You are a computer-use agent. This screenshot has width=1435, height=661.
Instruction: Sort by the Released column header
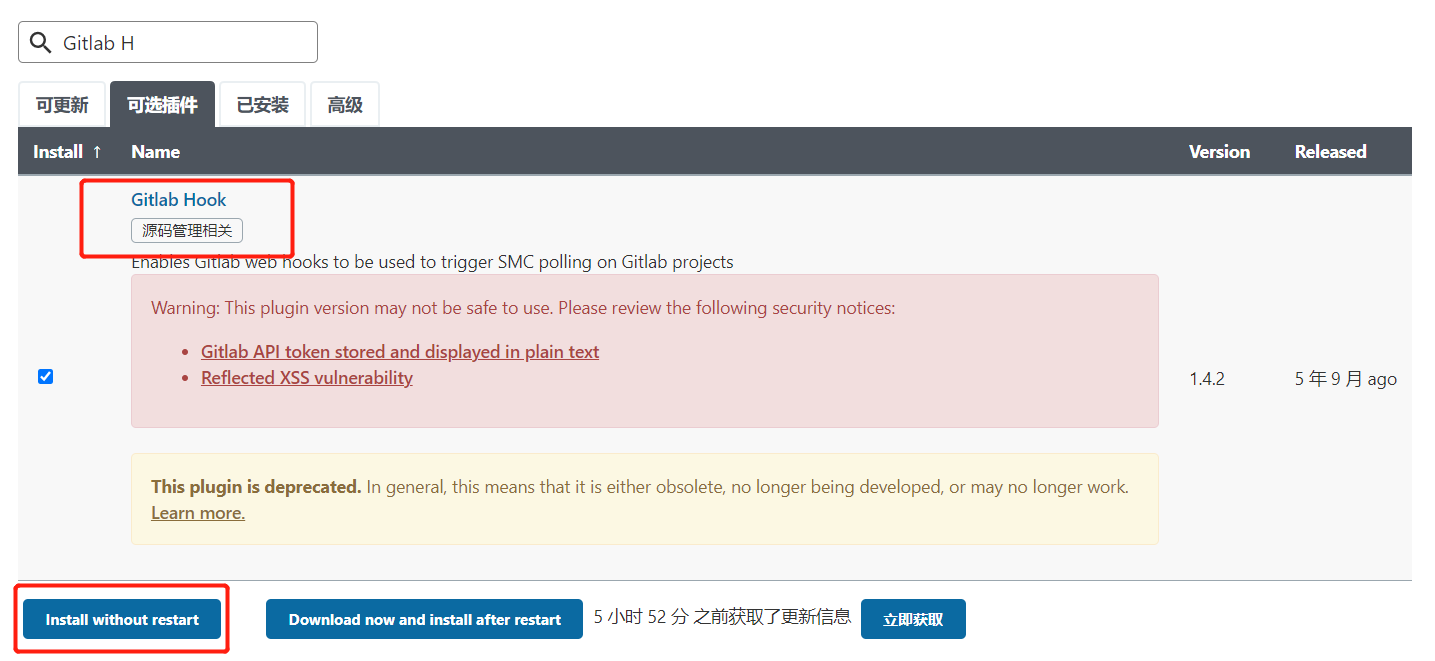(1330, 152)
